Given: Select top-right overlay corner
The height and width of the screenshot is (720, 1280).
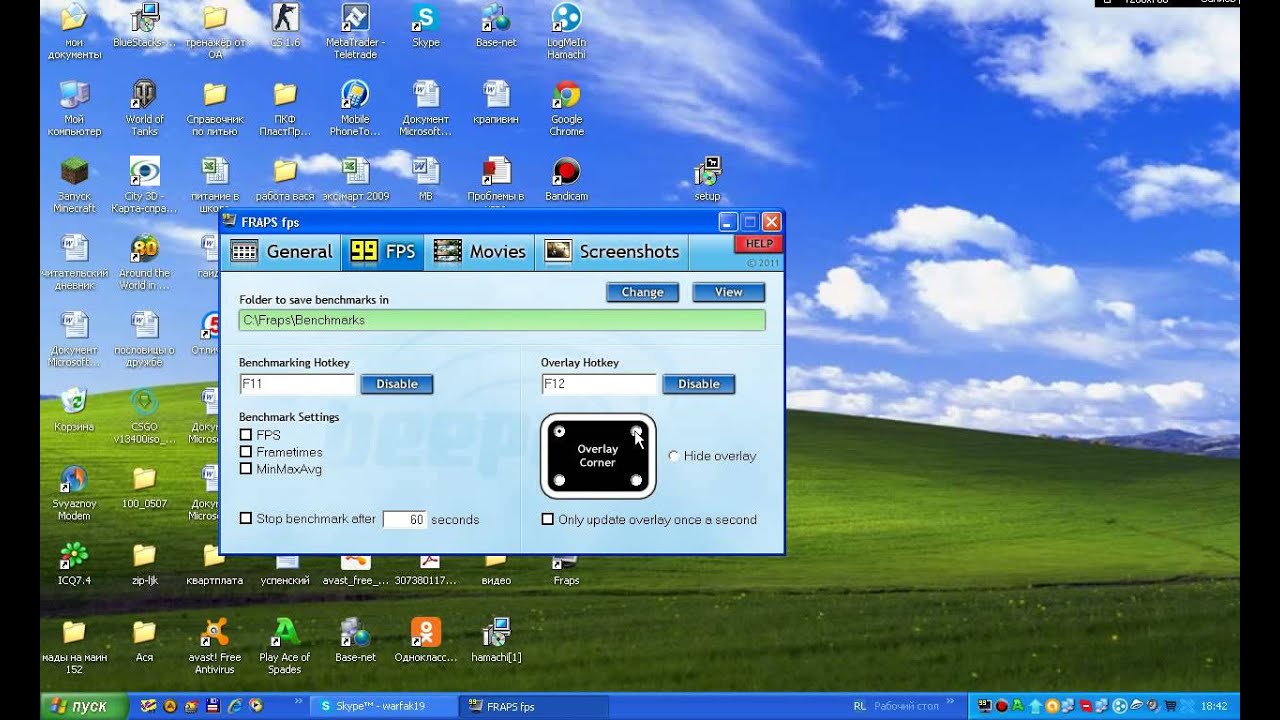Looking at the screenshot, I should [x=636, y=431].
